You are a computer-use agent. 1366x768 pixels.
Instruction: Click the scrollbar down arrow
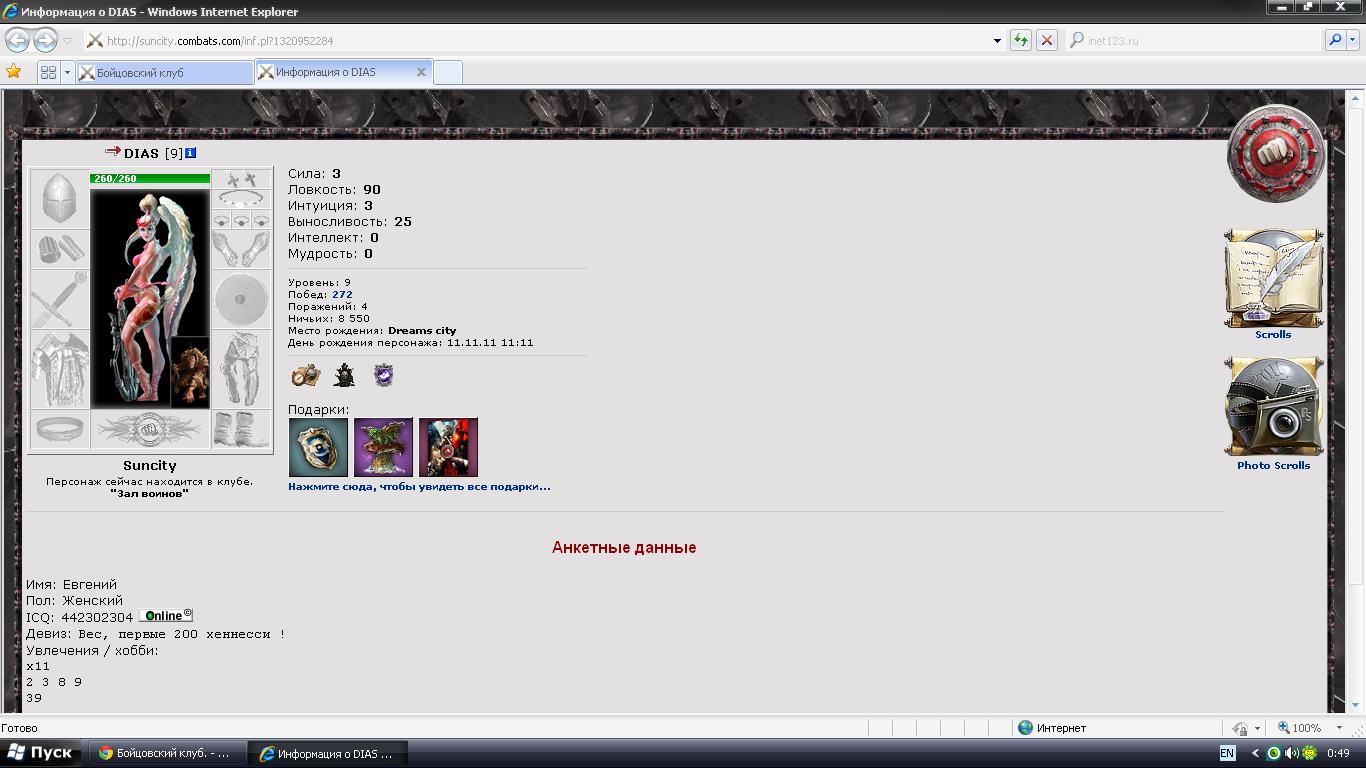[x=1356, y=705]
